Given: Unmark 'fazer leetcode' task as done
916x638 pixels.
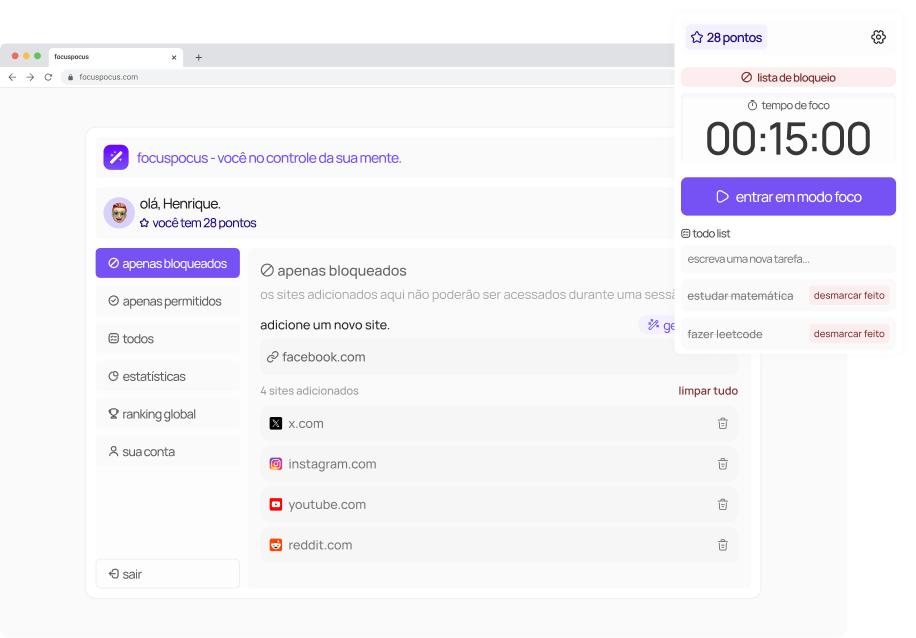Looking at the screenshot, I should pyautogui.click(x=848, y=334).
